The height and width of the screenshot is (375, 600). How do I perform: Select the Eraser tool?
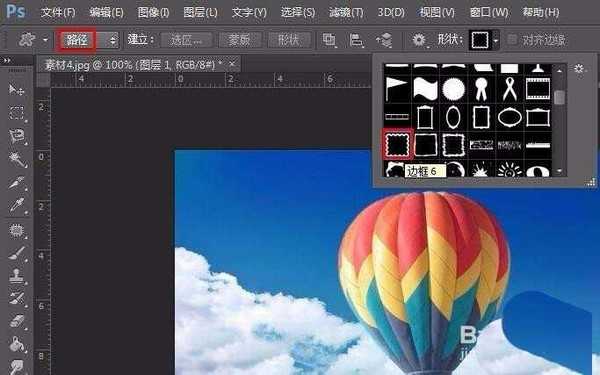click(16, 321)
